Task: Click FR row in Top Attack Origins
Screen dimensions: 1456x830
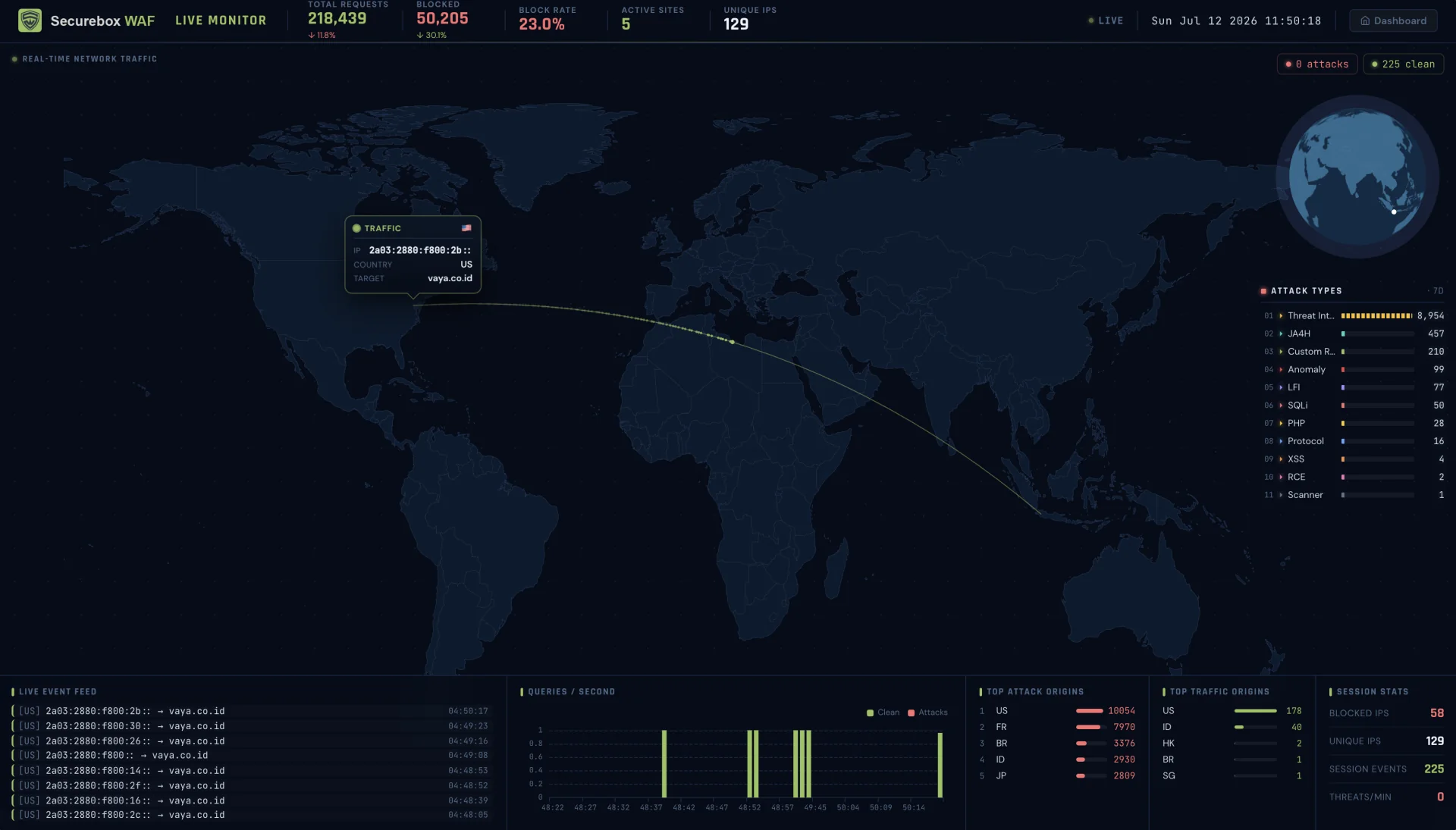Action: 1057,727
